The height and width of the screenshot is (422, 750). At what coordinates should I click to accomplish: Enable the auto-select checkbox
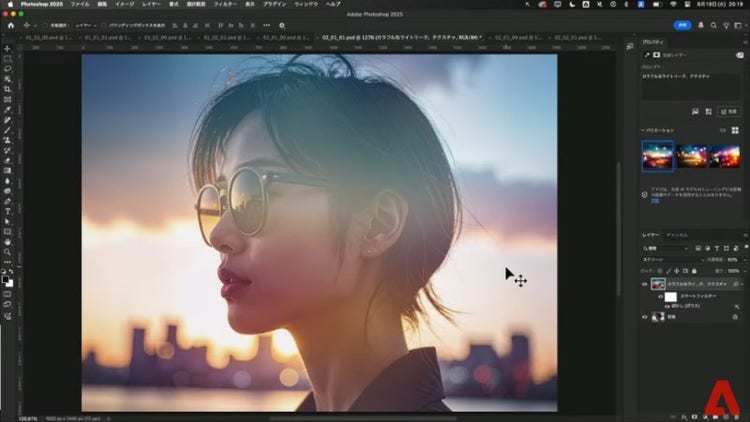coord(46,25)
